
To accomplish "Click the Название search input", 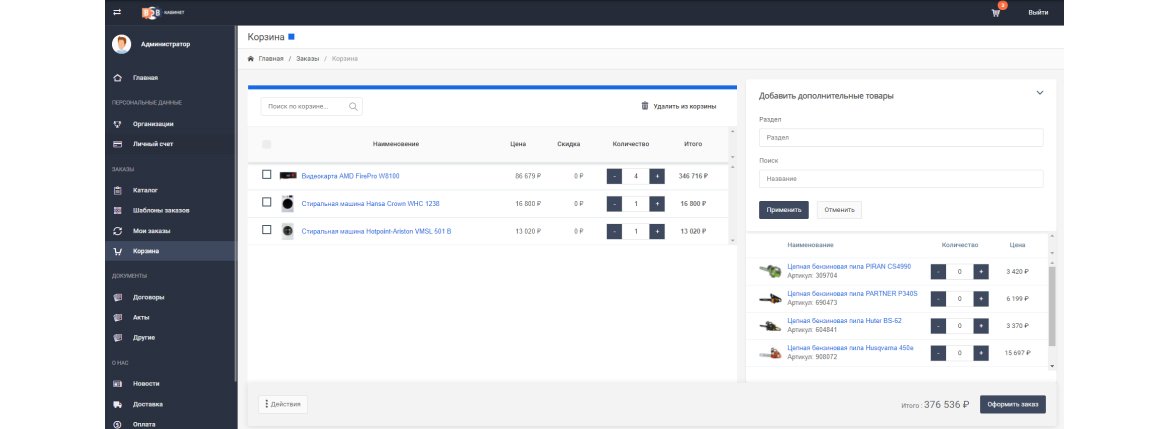I will [x=901, y=178].
